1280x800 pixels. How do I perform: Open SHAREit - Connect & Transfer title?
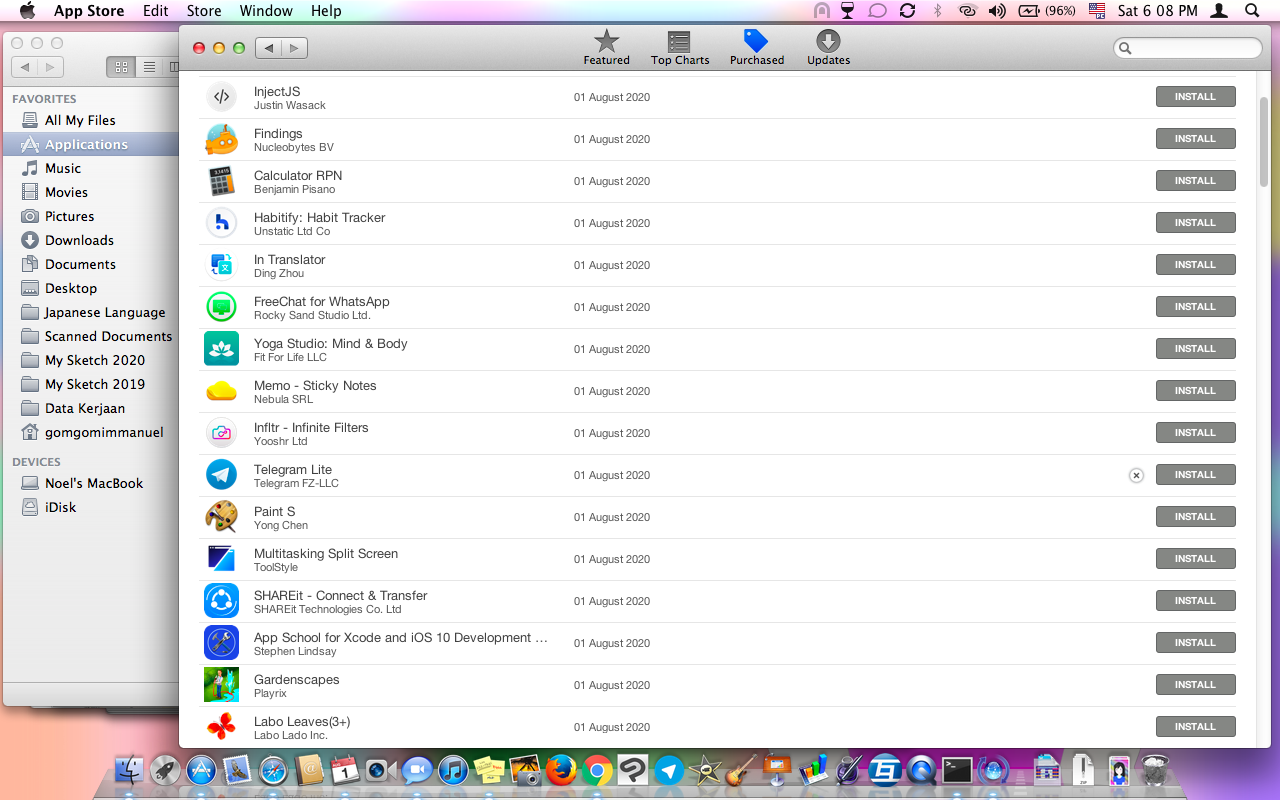[340, 595]
